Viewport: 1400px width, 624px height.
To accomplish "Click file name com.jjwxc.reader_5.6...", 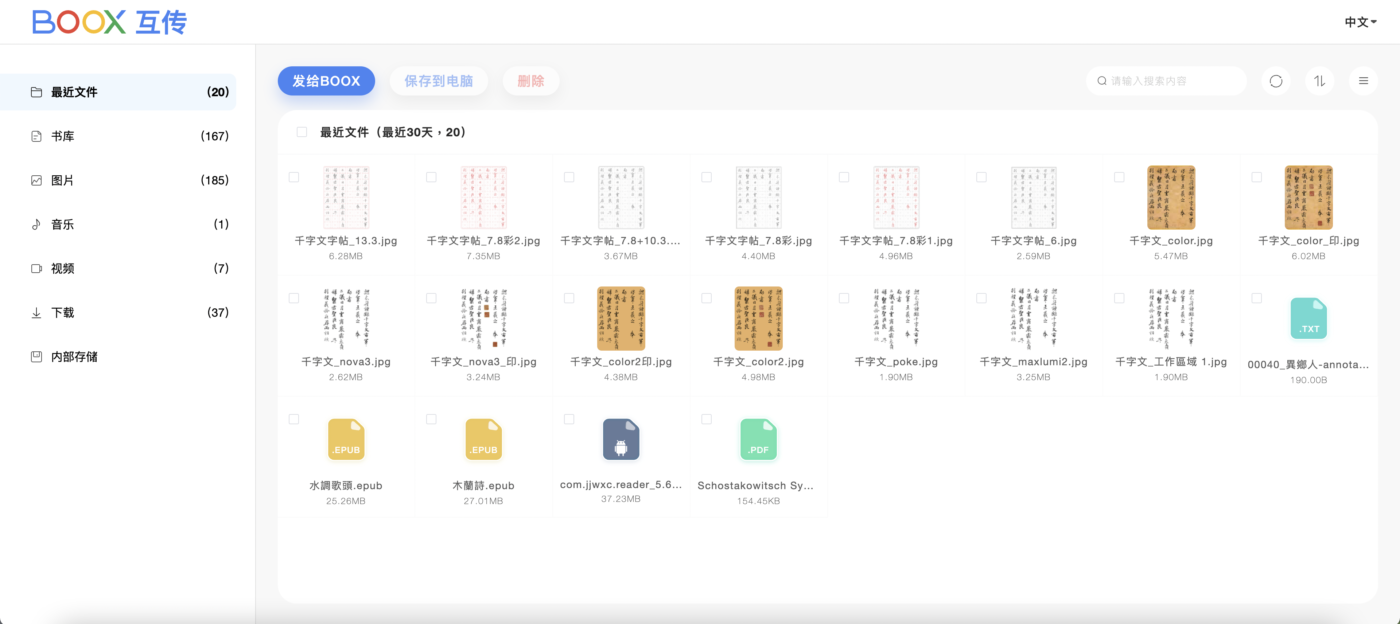I will pyautogui.click(x=621, y=485).
